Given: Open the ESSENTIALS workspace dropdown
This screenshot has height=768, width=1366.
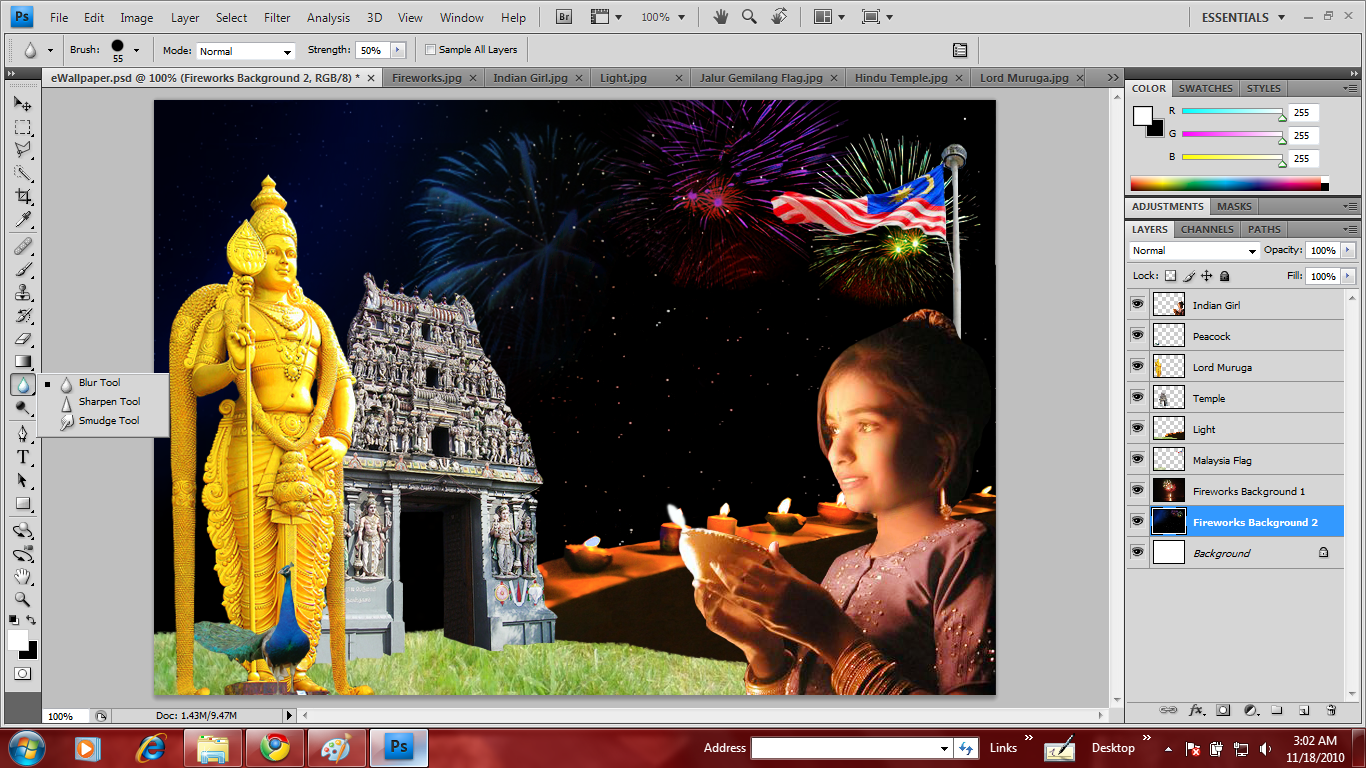Looking at the screenshot, I should pyautogui.click(x=1242, y=17).
